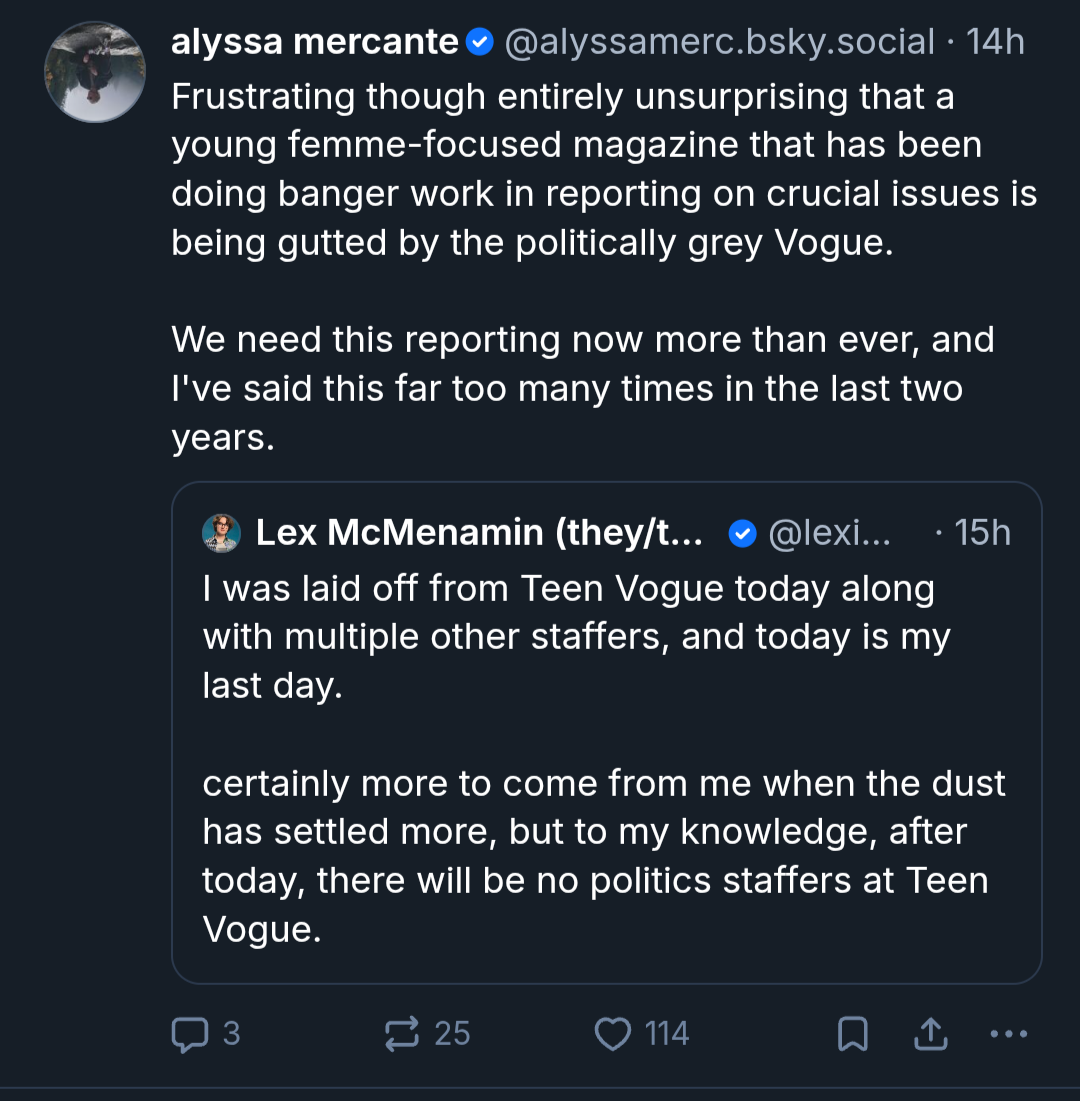Repost this post via arrows icon
The image size is (1080, 1101).
click(x=402, y=1034)
